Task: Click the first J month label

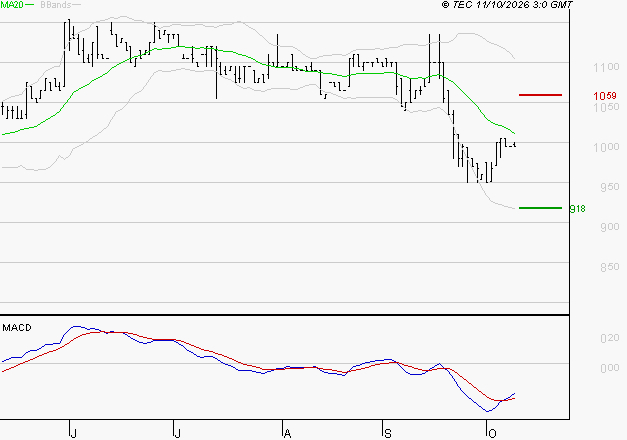Action: [x=73, y=433]
